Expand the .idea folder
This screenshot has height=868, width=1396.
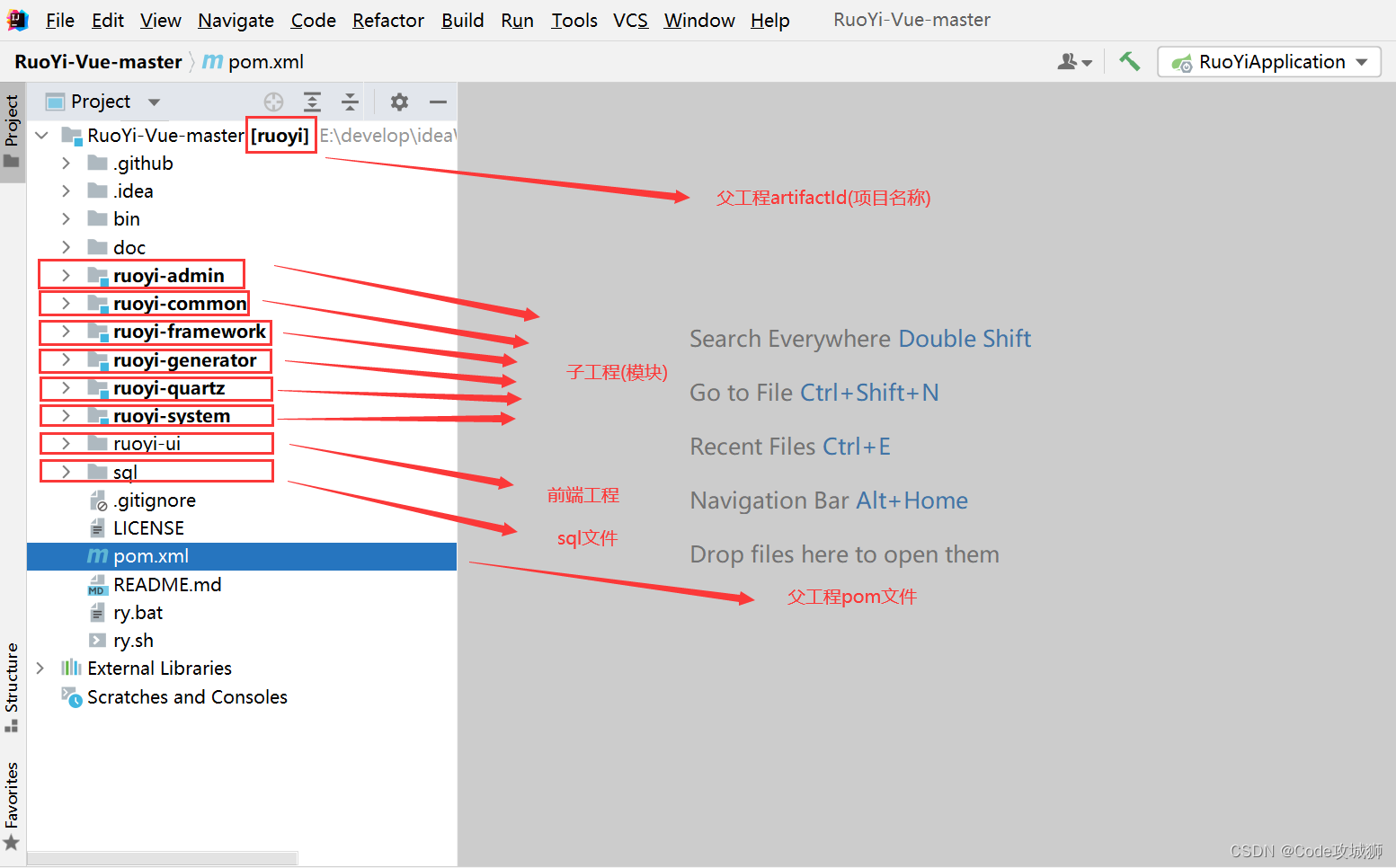(x=66, y=191)
